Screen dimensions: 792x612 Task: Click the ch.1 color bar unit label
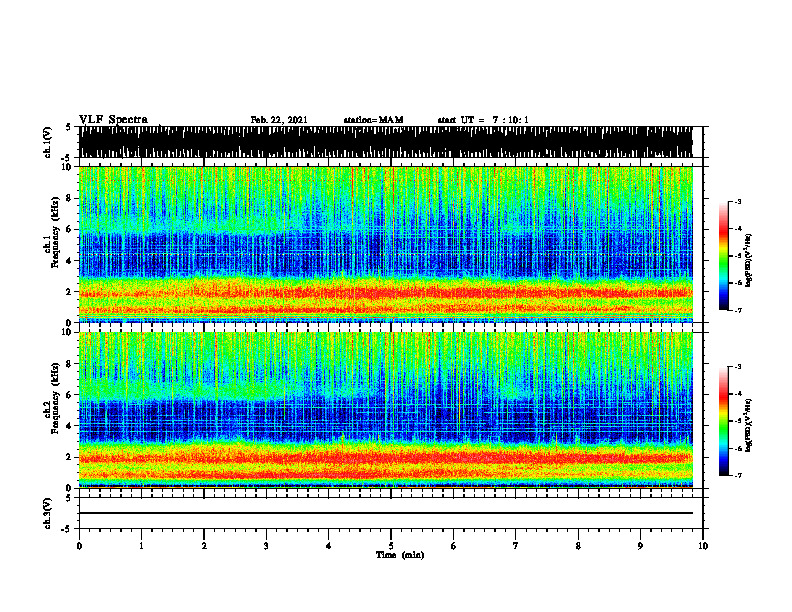[749, 261]
